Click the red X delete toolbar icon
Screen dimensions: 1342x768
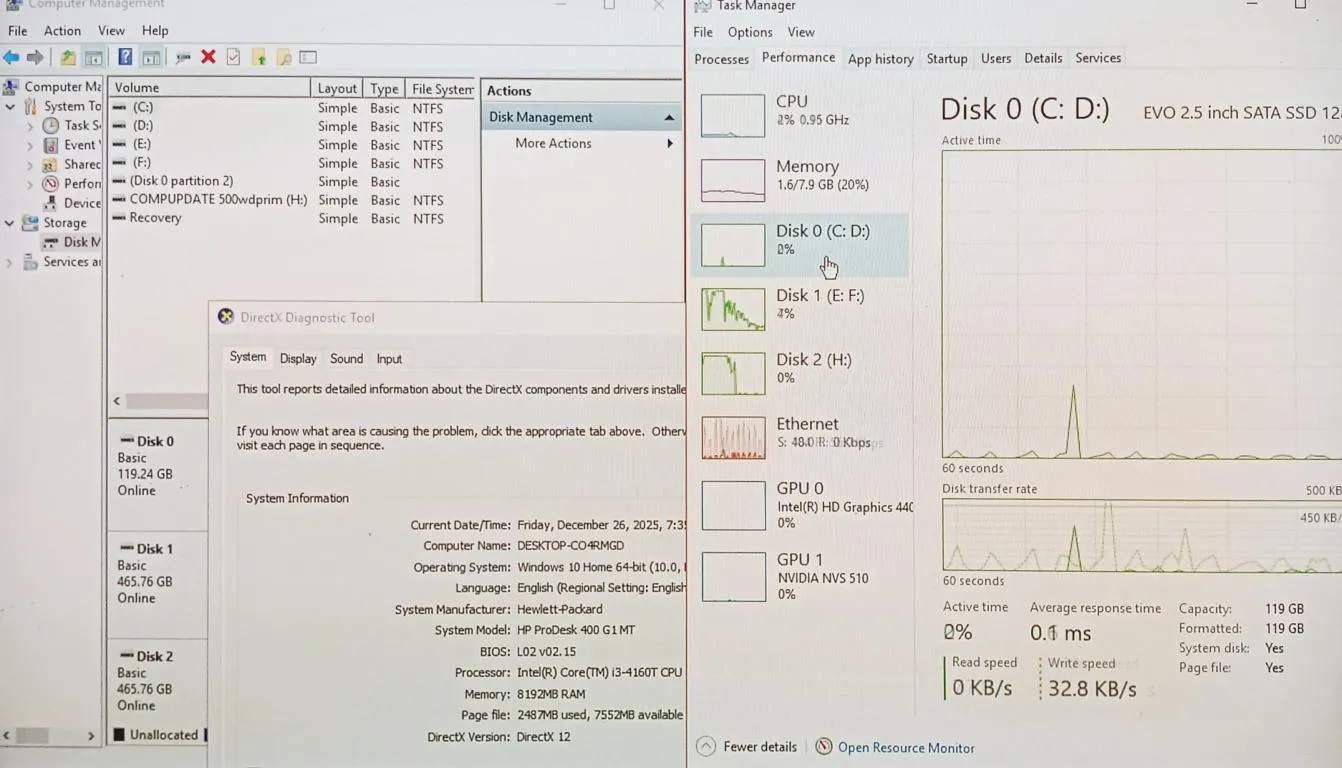(208, 57)
